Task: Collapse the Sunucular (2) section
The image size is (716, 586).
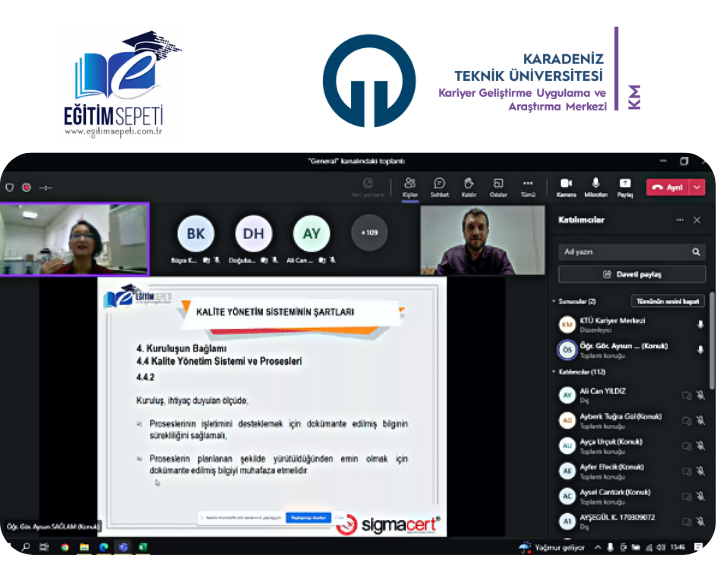Action: 554,300
